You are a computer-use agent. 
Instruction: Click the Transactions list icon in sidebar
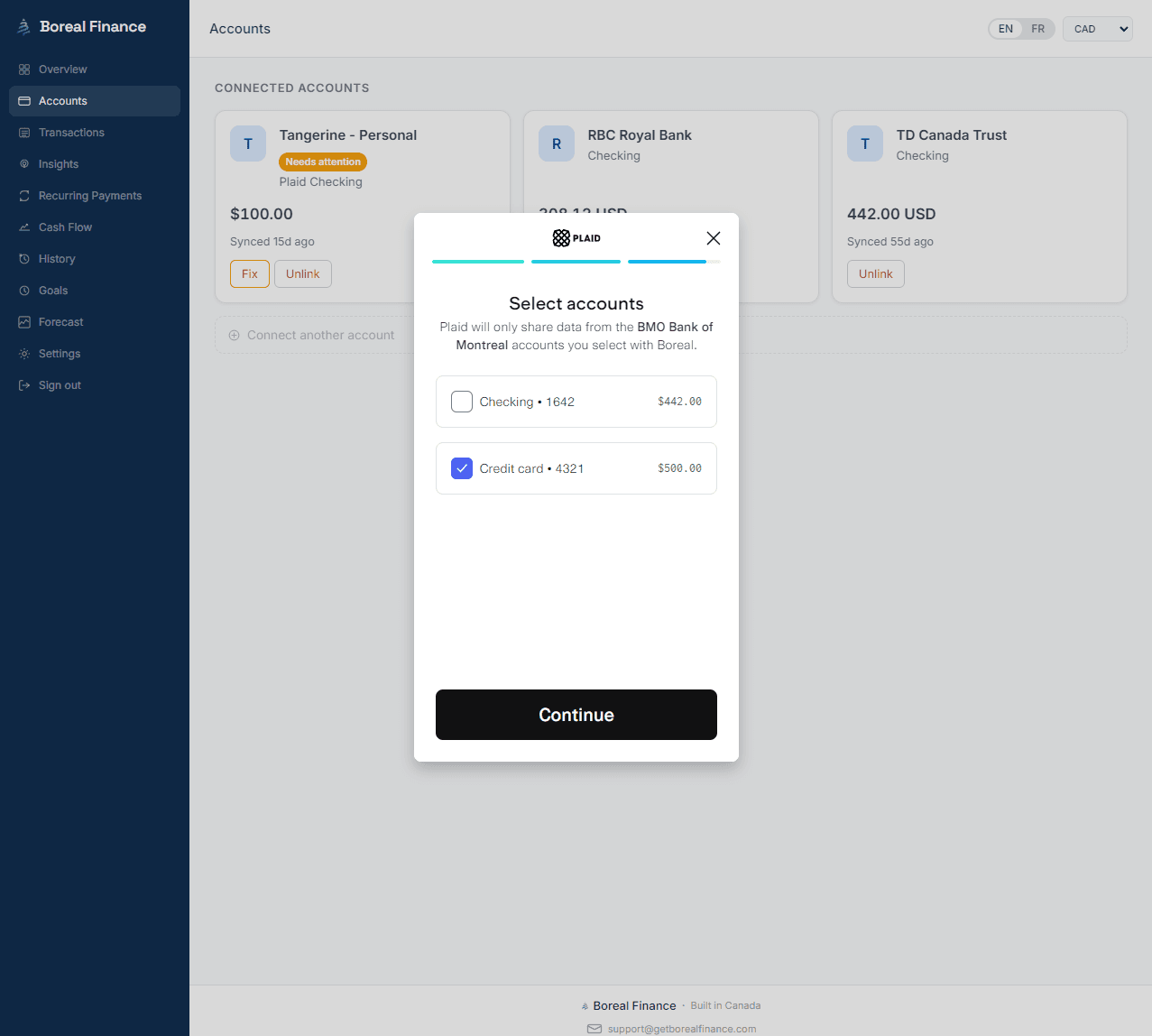tap(24, 133)
